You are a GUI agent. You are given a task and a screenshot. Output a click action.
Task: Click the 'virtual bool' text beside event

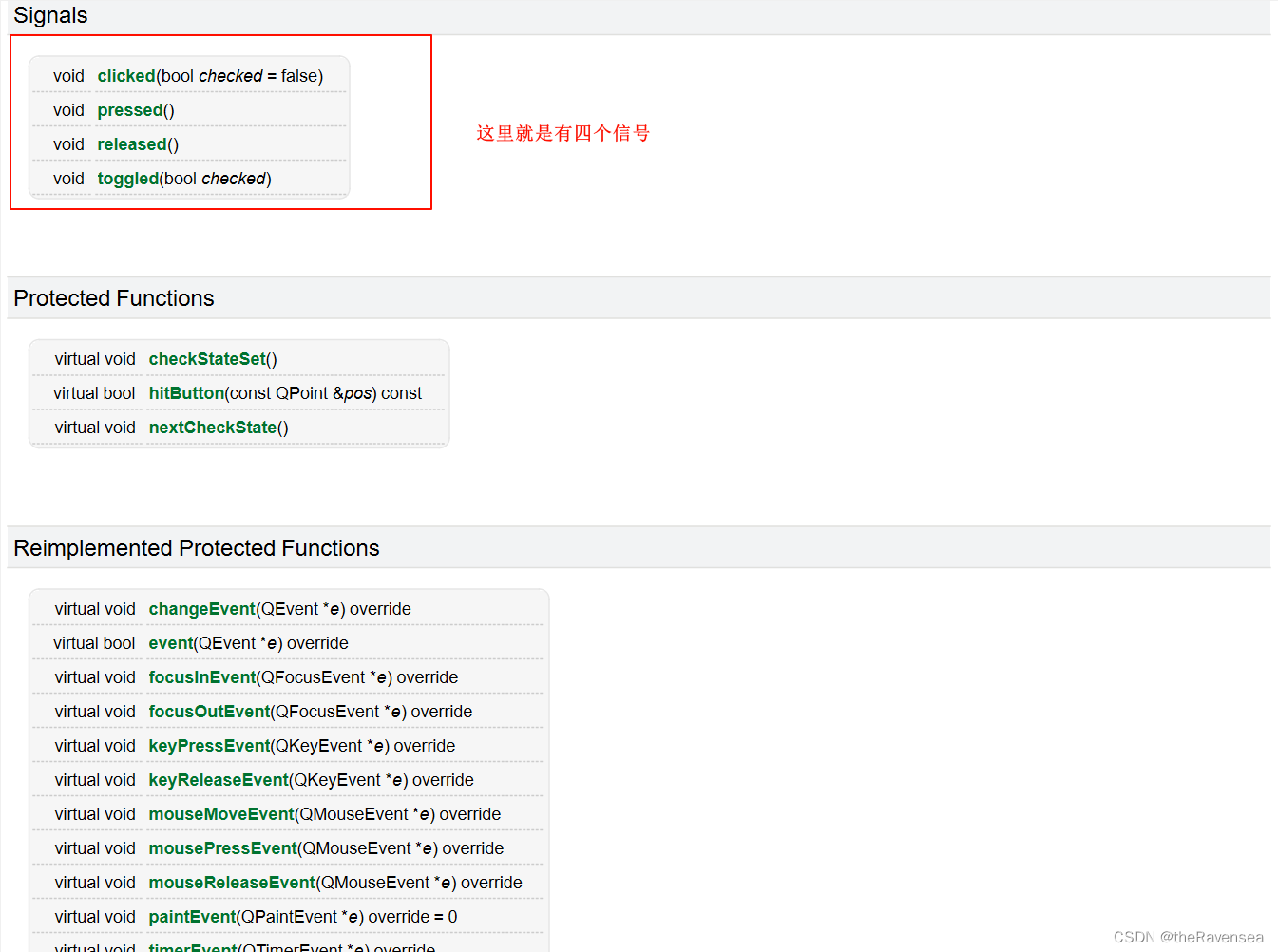pos(94,643)
